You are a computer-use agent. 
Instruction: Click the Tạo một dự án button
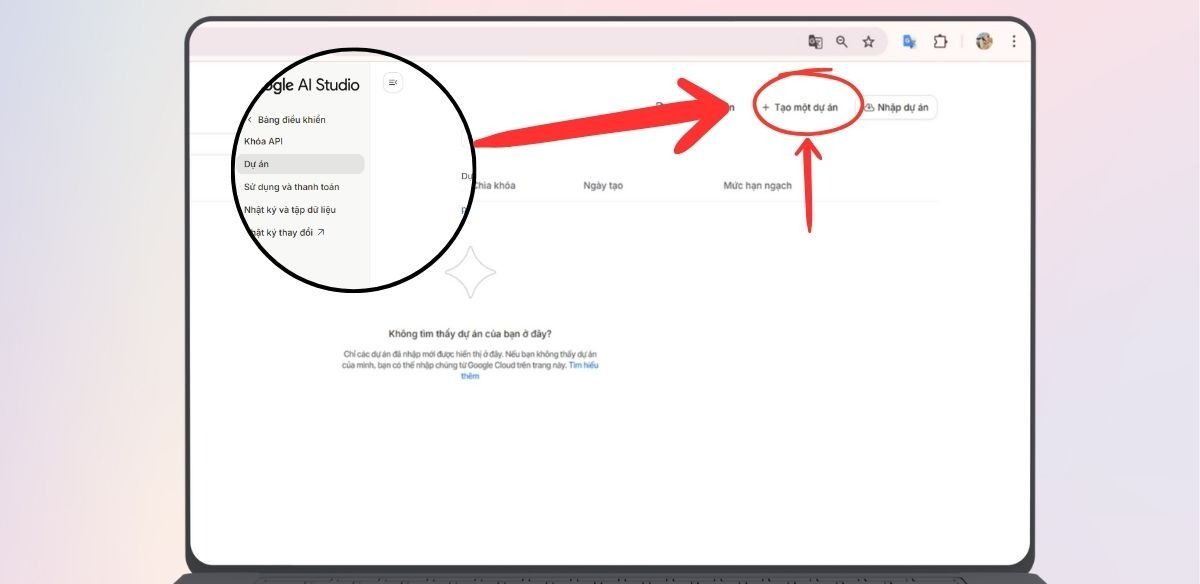point(800,107)
